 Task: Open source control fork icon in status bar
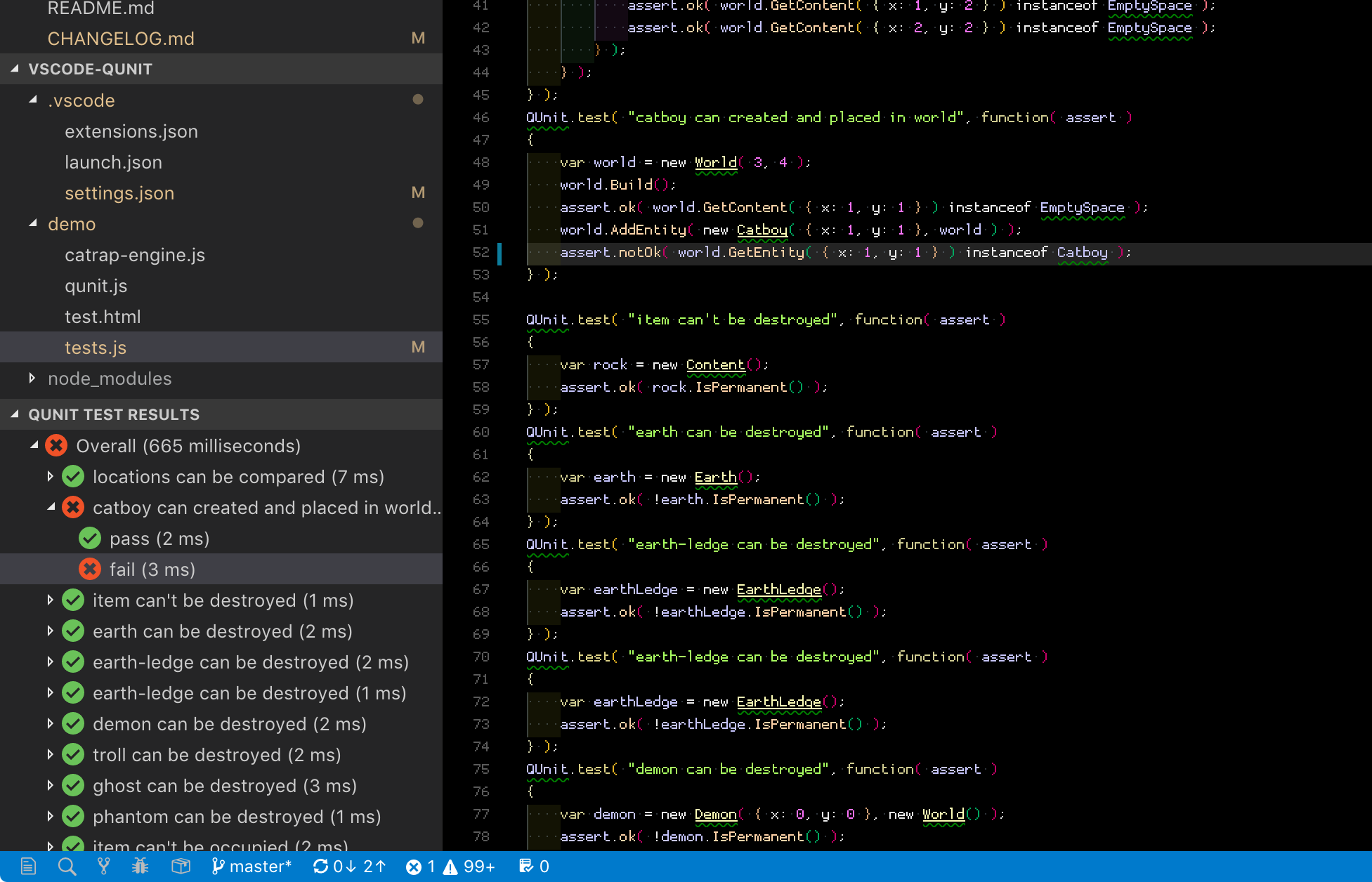point(104,866)
